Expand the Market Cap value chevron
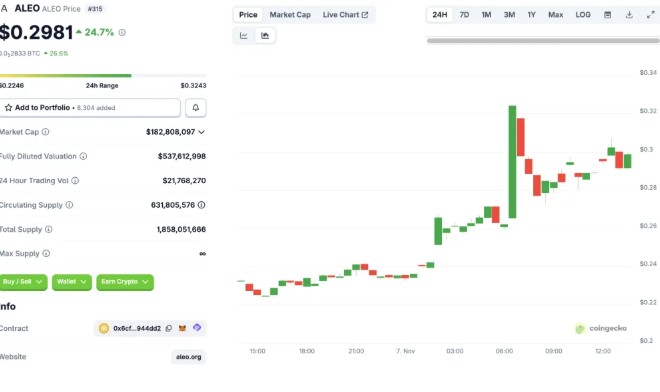This screenshot has width=660, height=392. coord(202,132)
